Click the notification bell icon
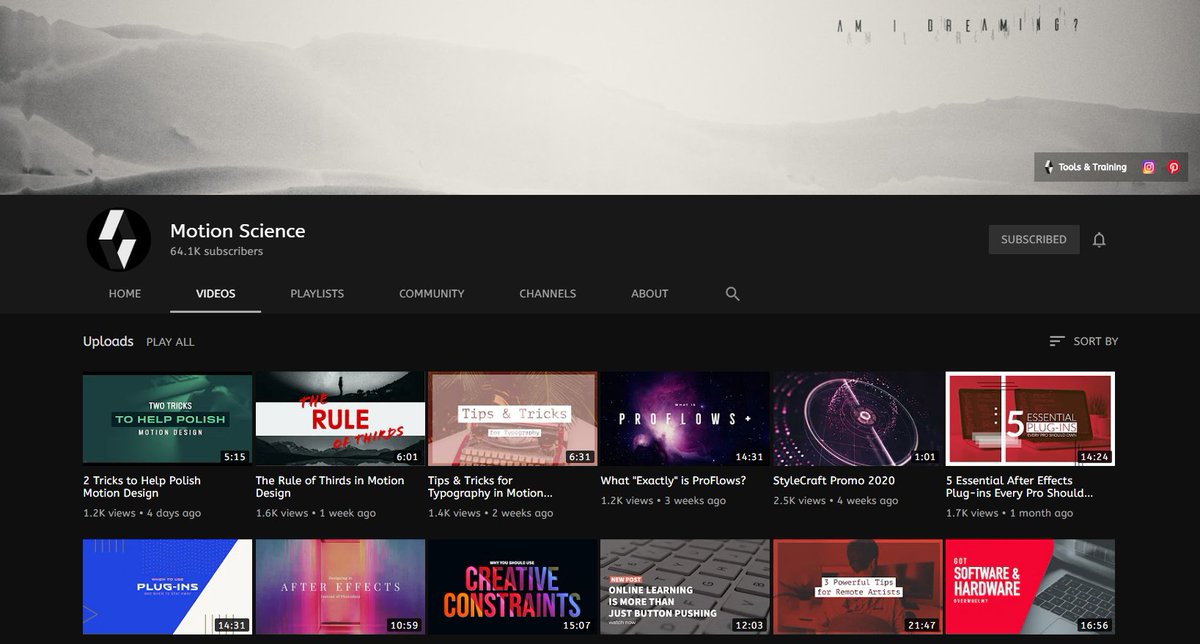 pyautogui.click(x=1099, y=240)
